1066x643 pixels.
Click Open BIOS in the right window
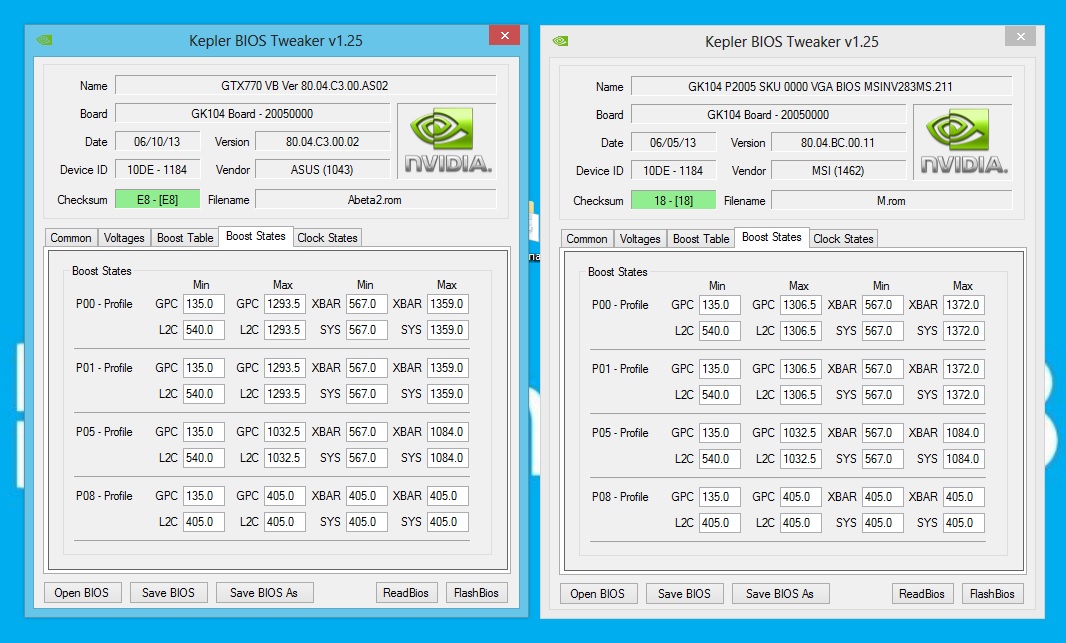pos(598,594)
